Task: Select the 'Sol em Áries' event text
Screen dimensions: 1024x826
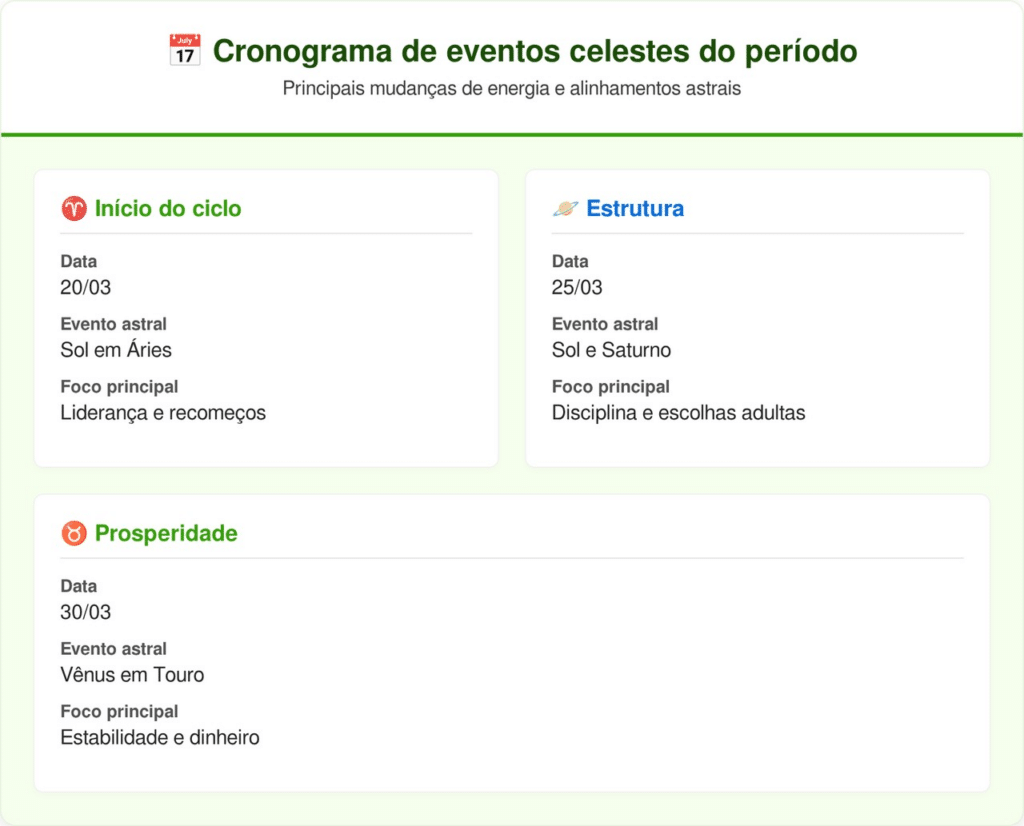Action: coord(116,350)
